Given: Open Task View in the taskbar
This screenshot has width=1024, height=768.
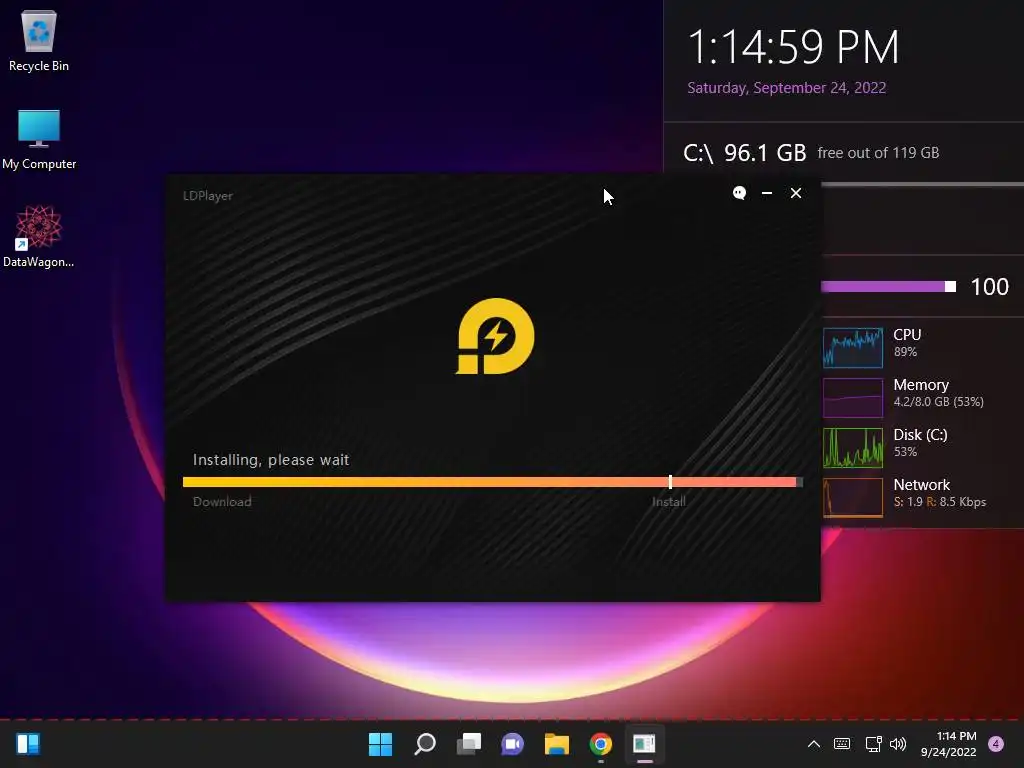Looking at the screenshot, I should tap(468, 744).
